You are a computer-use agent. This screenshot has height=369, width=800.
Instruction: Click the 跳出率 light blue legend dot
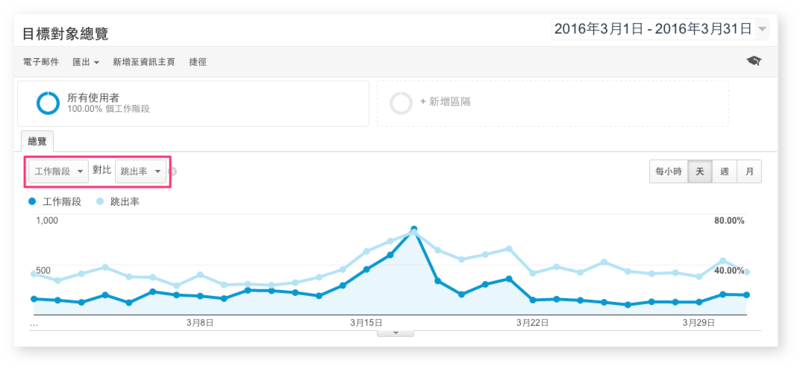pos(101,202)
